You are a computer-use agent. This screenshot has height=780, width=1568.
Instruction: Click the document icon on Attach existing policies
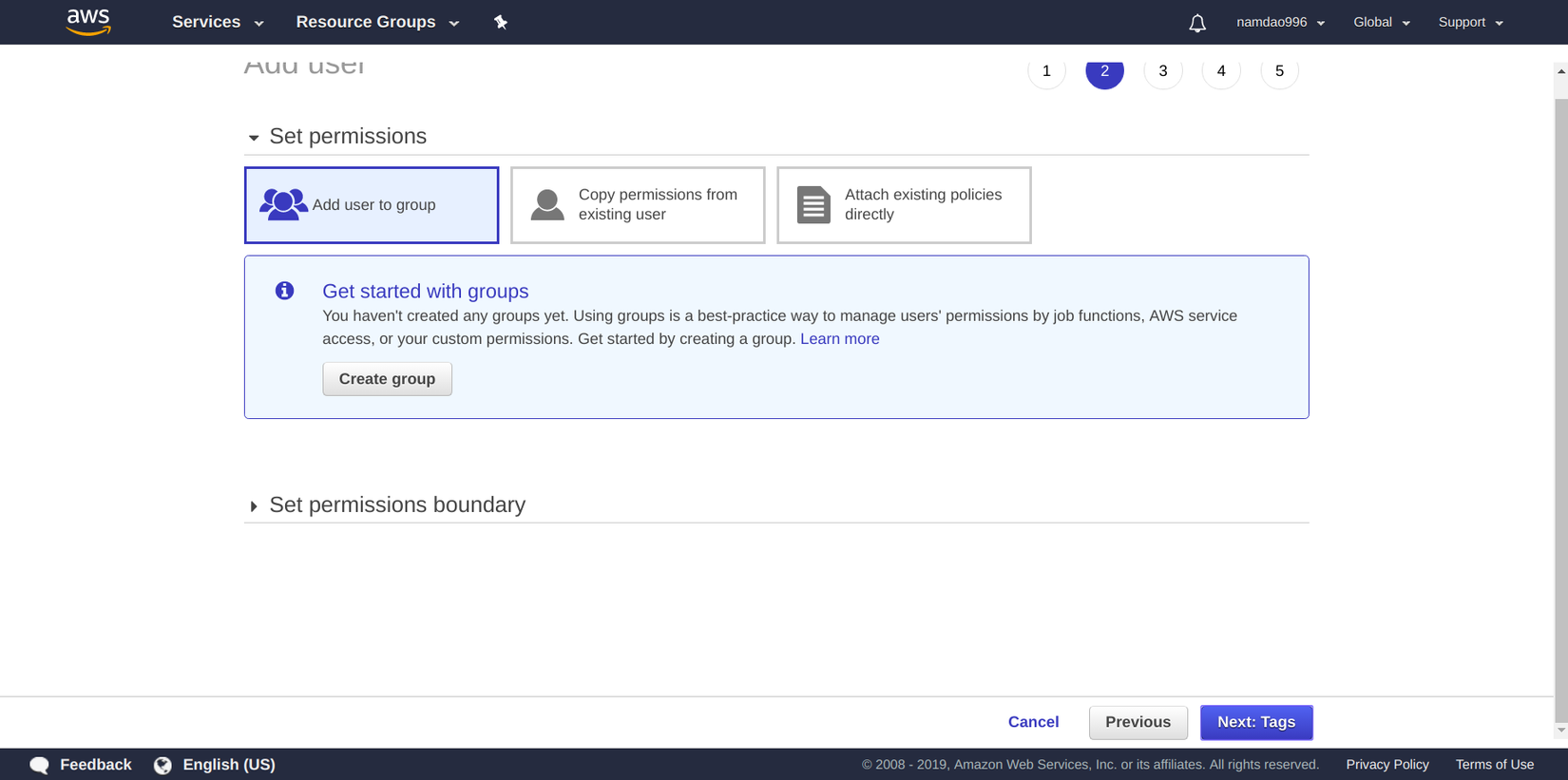point(813,204)
